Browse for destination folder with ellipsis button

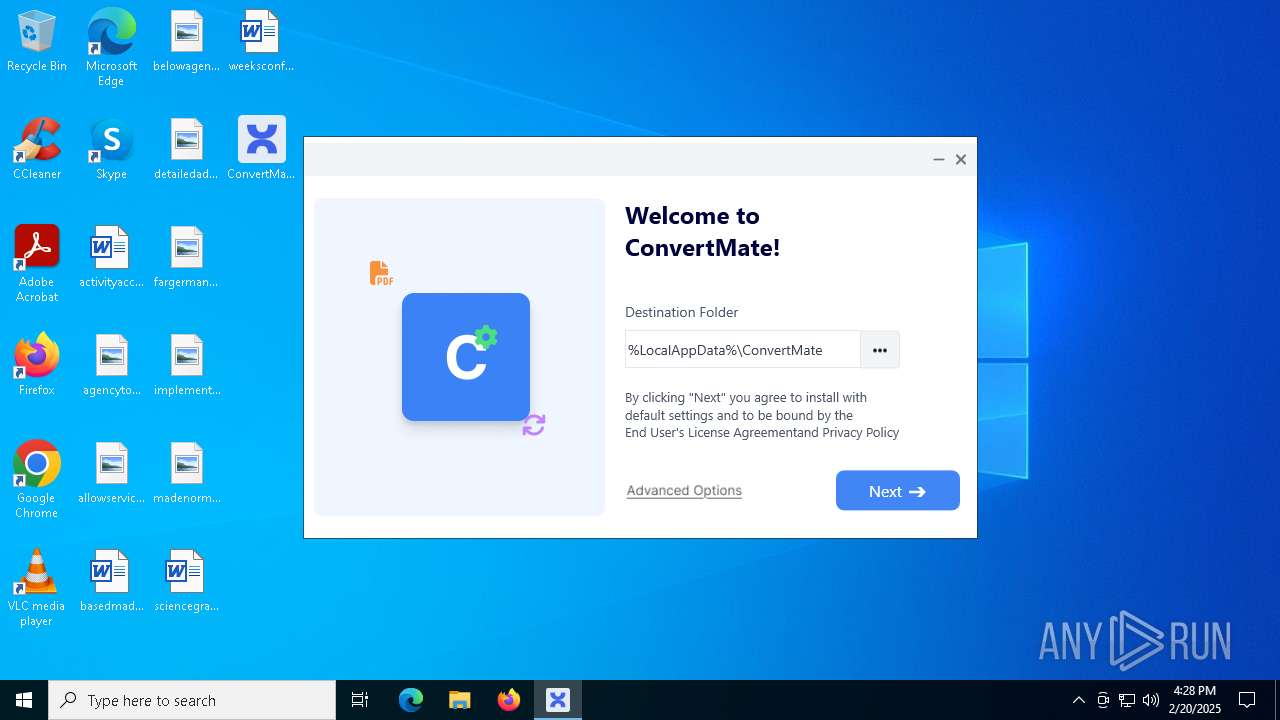click(x=879, y=350)
